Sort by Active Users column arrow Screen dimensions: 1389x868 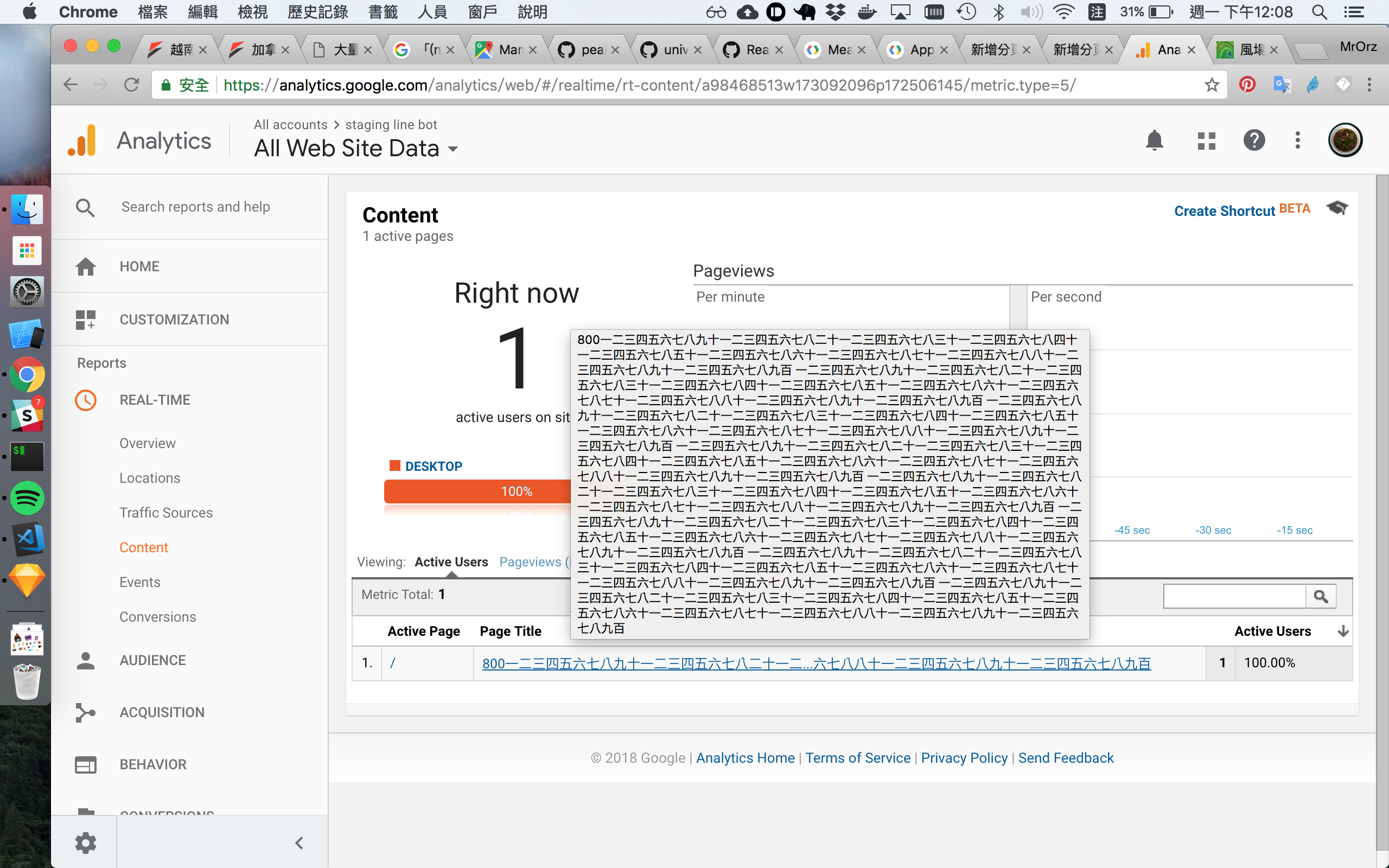tap(1343, 631)
